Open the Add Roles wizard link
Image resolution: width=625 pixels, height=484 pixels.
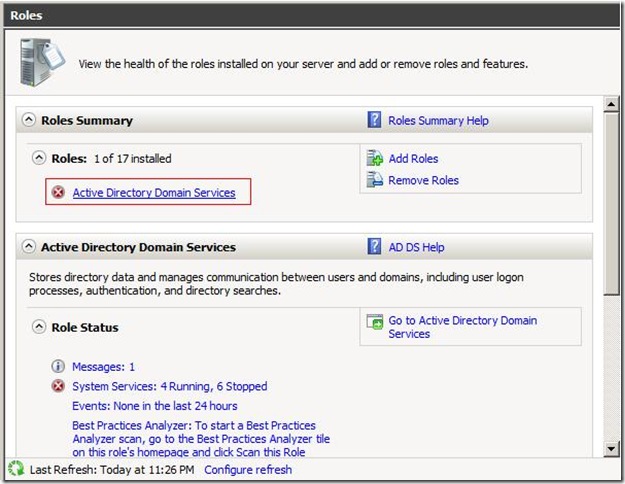413,159
